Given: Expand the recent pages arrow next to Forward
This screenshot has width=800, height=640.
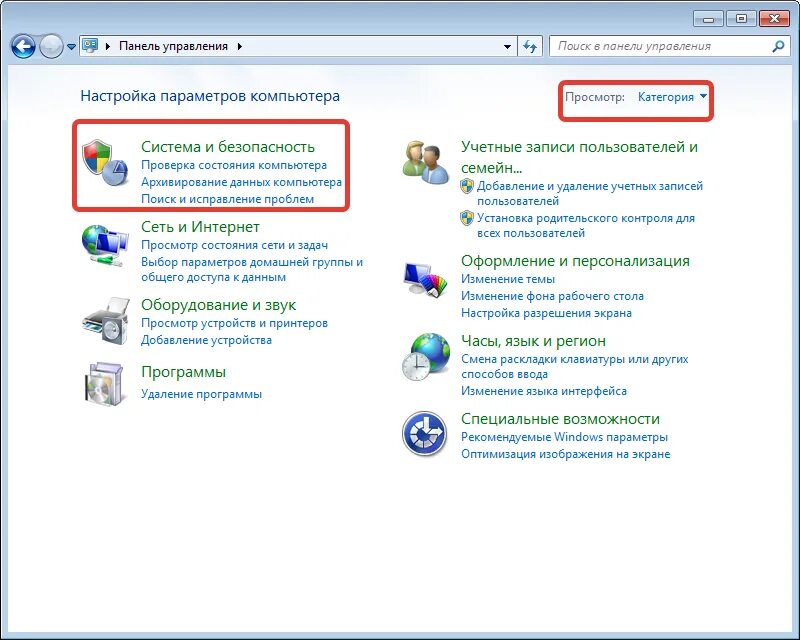Looking at the screenshot, I should click(71, 46).
